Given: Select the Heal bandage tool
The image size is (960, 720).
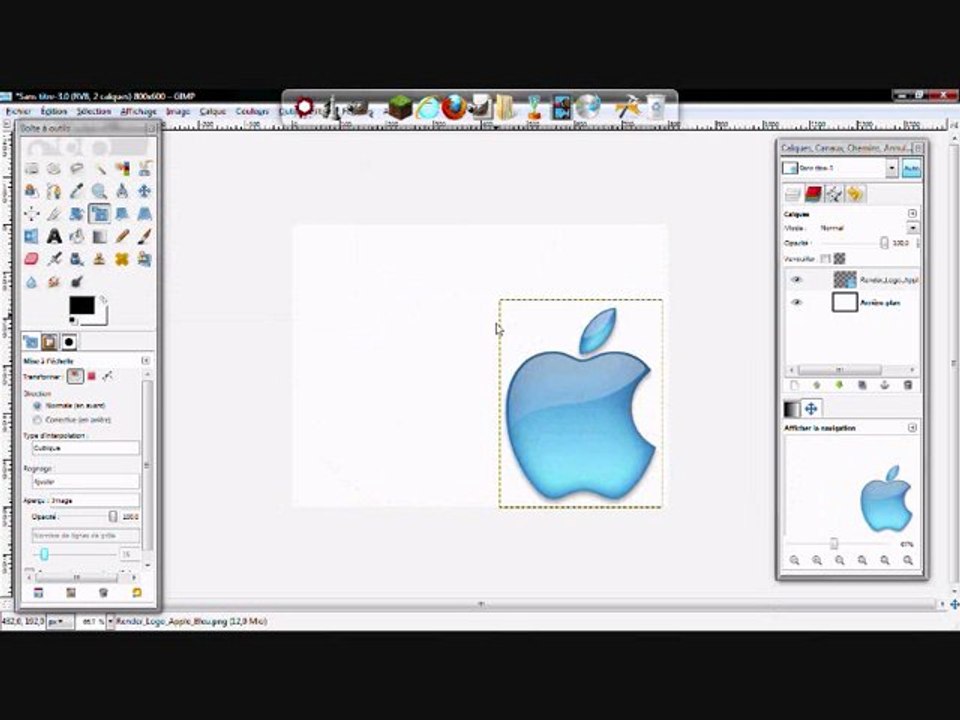Looking at the screenshot, I should [x=122, y=259].
